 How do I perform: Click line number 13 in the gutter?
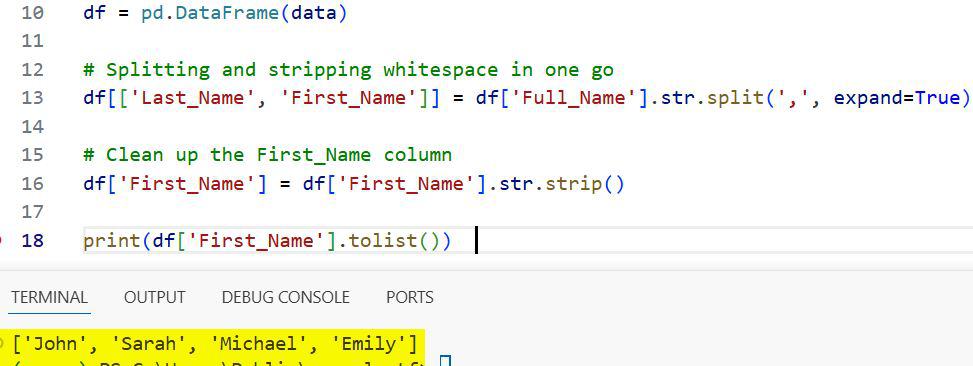[32, 98]
